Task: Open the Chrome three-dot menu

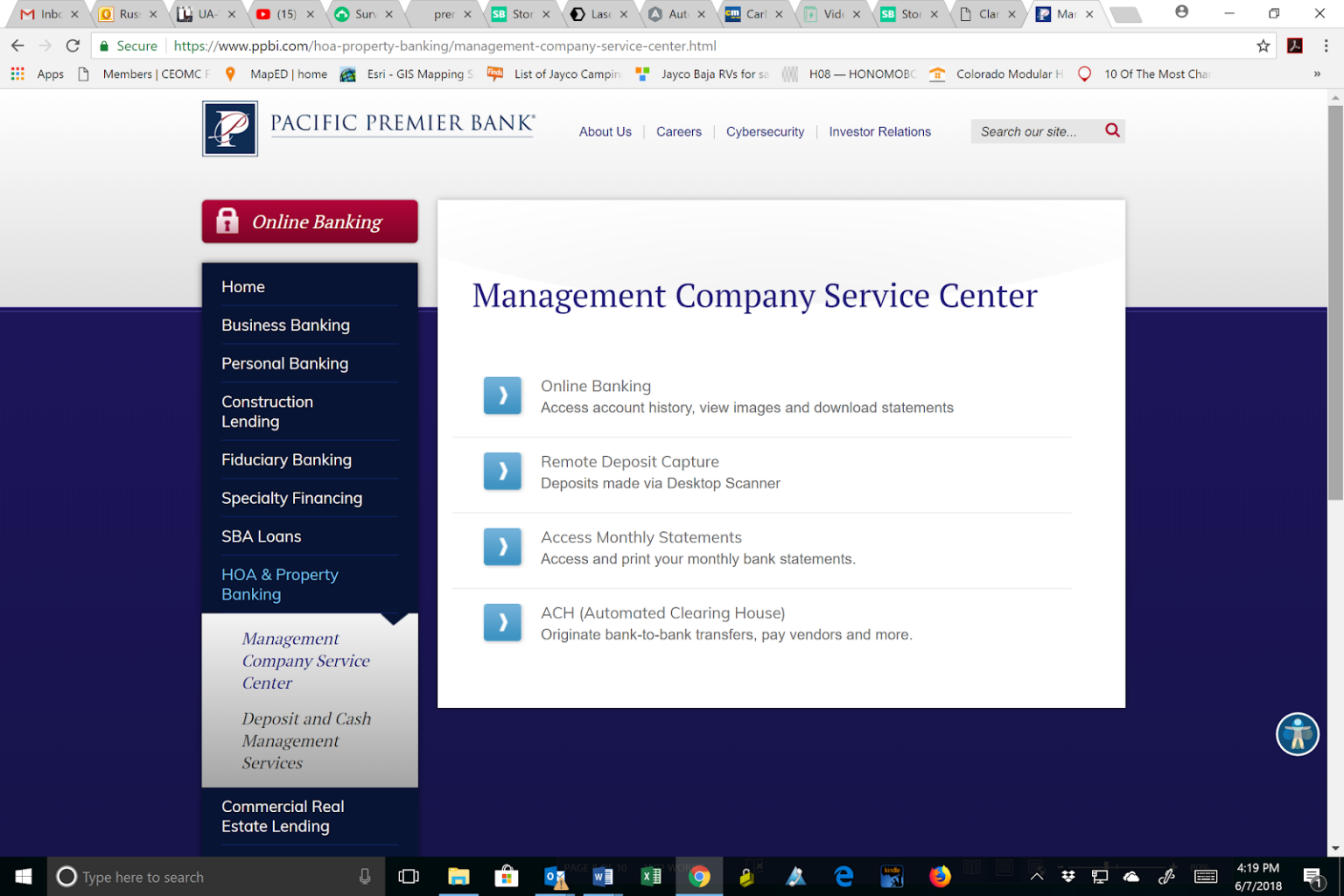Action: [x=1326, y=45]
